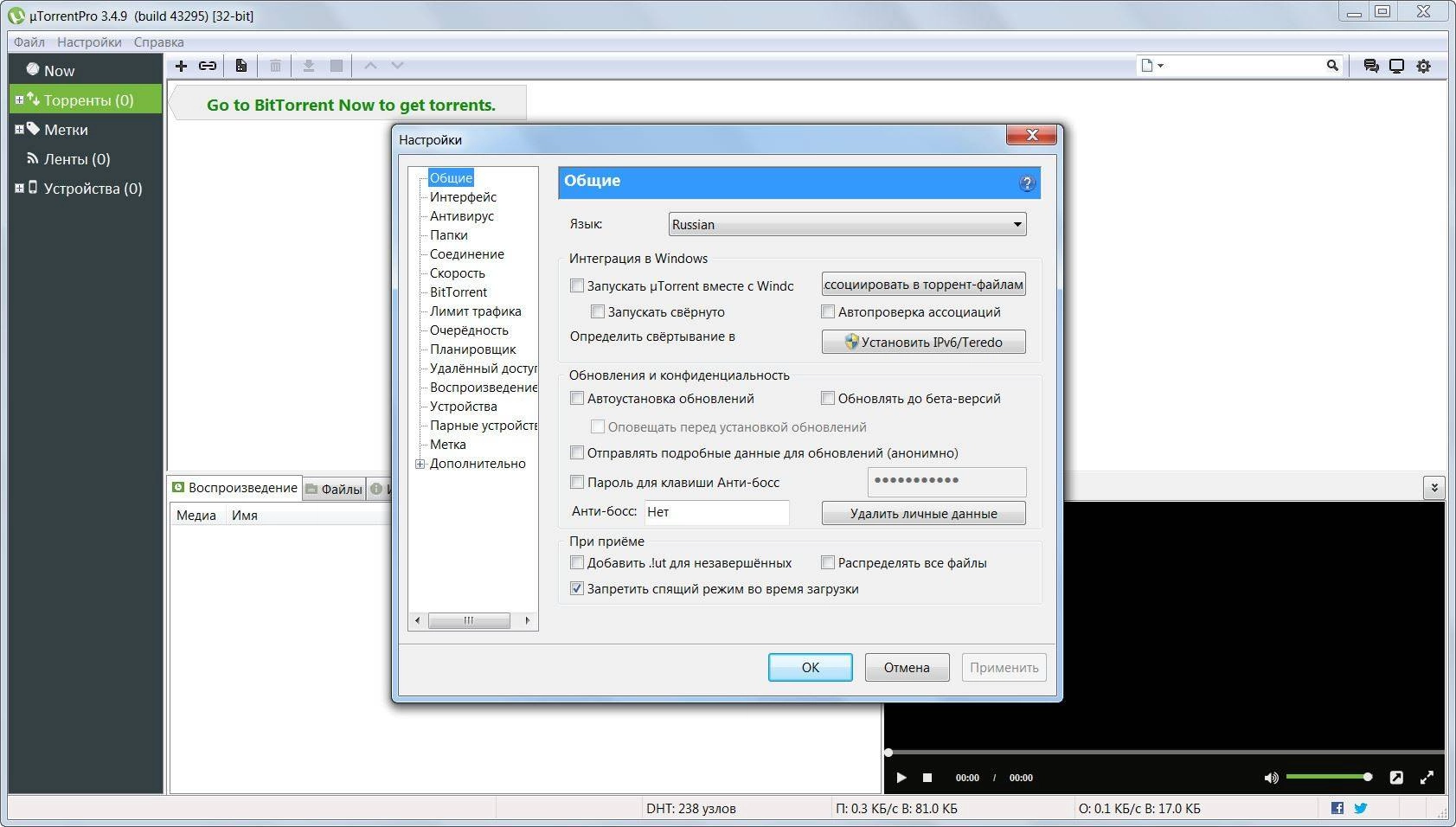Click the Twitter icon in status bar
This screenshot has height=827, width=1456.
(1361, 808)
